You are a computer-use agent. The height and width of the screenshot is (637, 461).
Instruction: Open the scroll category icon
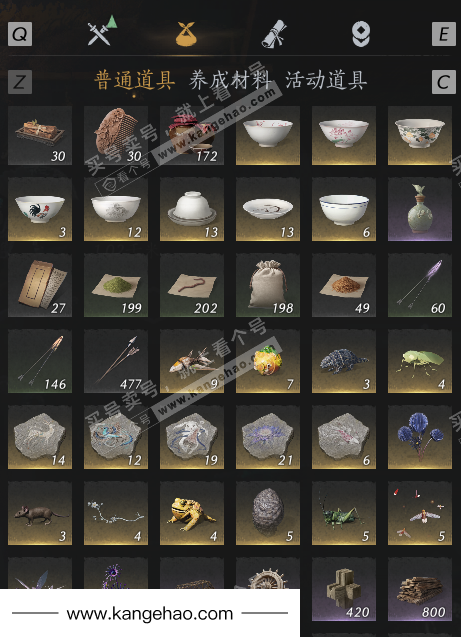tap(274, 34)
